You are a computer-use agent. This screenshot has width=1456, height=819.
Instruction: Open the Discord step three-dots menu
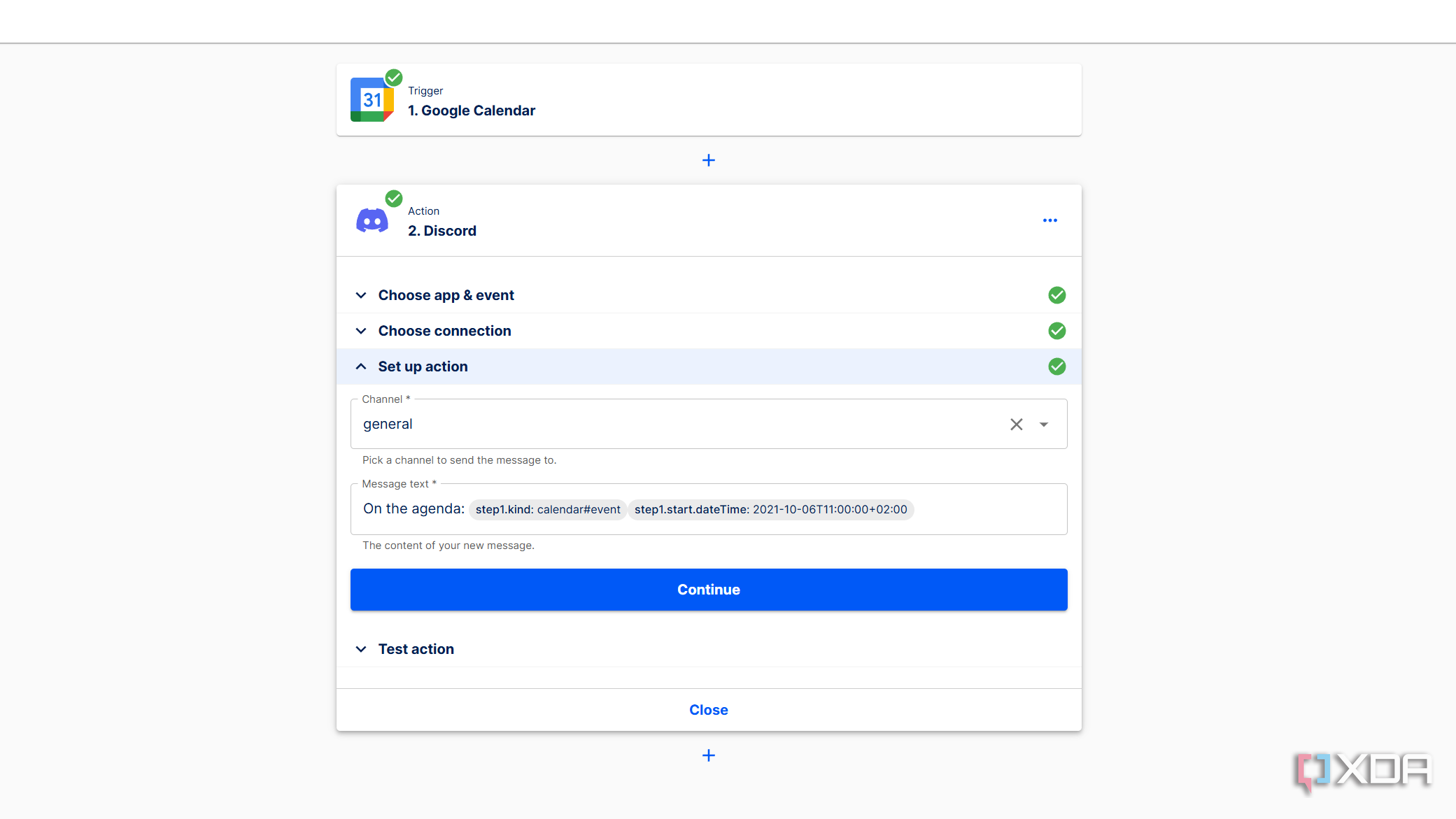tap(1049, 220)
